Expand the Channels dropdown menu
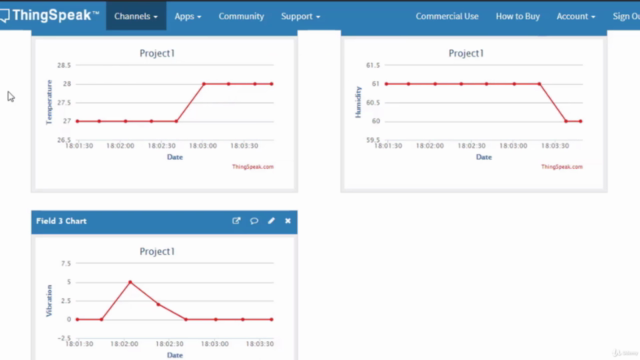This screenshot has height=360, width=640. (136, 16)
